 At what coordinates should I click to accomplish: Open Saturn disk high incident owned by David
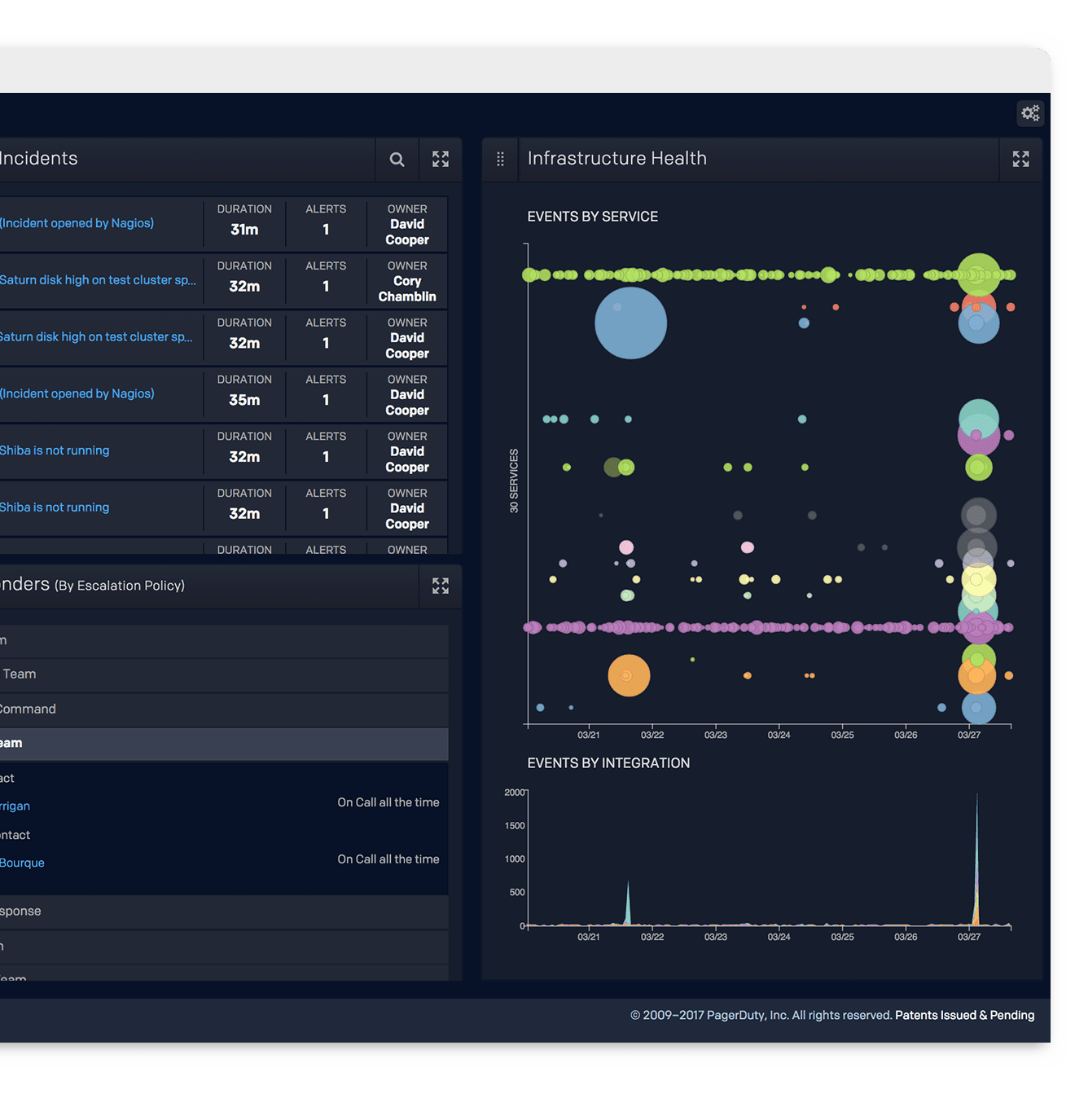point(96,337)
